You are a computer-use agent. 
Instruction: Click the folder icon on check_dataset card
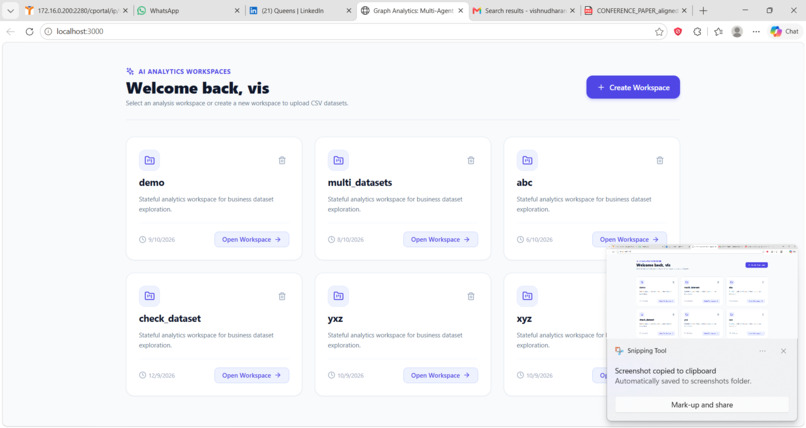(149, 296)
